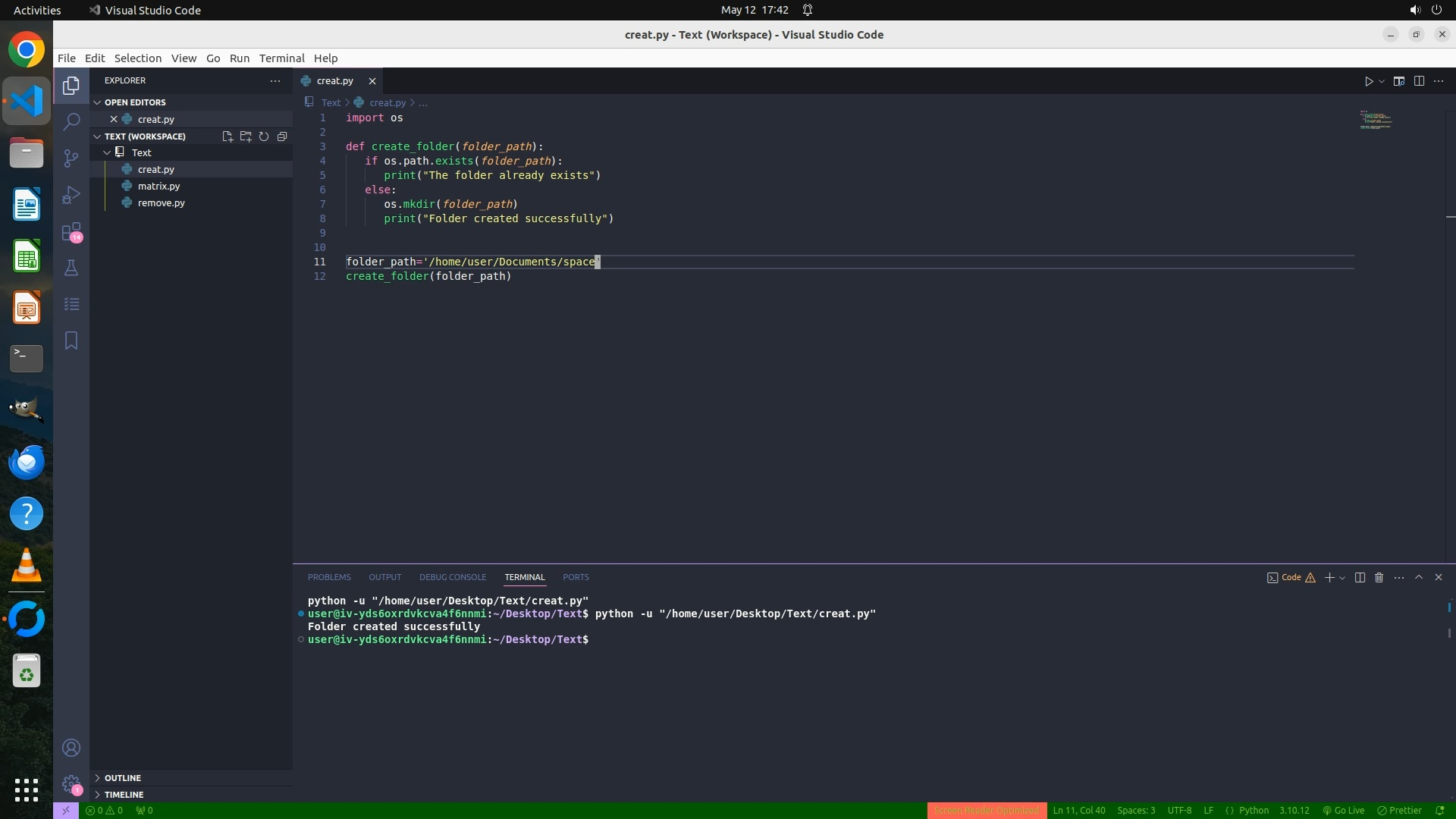Open the Extensions view
The image size is (1456, 819).
71,231
